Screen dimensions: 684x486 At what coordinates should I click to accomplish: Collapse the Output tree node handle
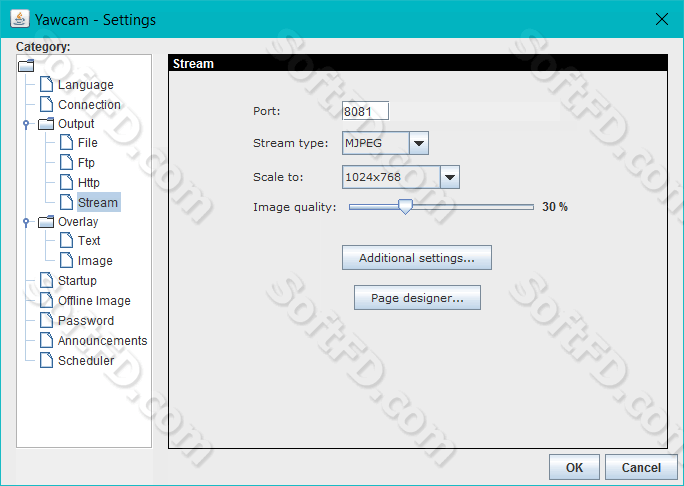(x=26, y=124)
